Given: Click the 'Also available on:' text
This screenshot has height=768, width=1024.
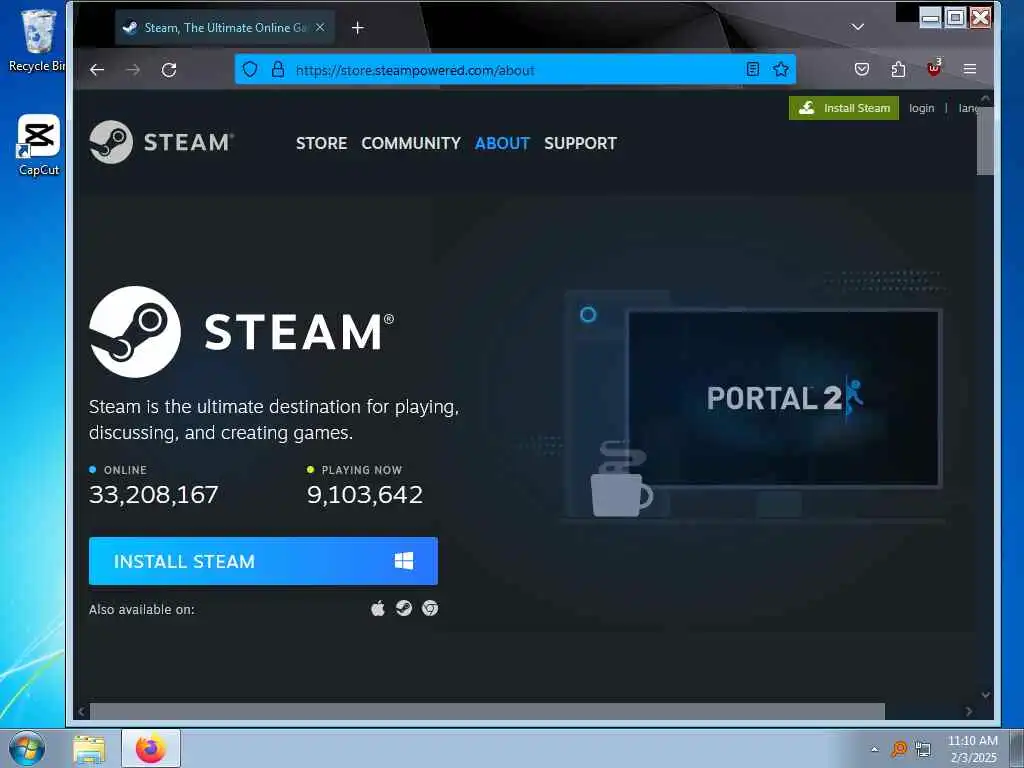Looking at the screenshot, I should 142,609.
